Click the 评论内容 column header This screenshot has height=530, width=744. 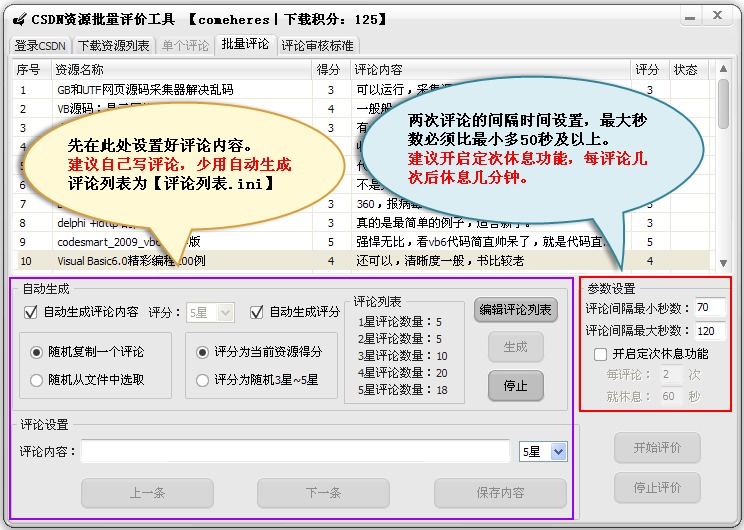[491, 70]
